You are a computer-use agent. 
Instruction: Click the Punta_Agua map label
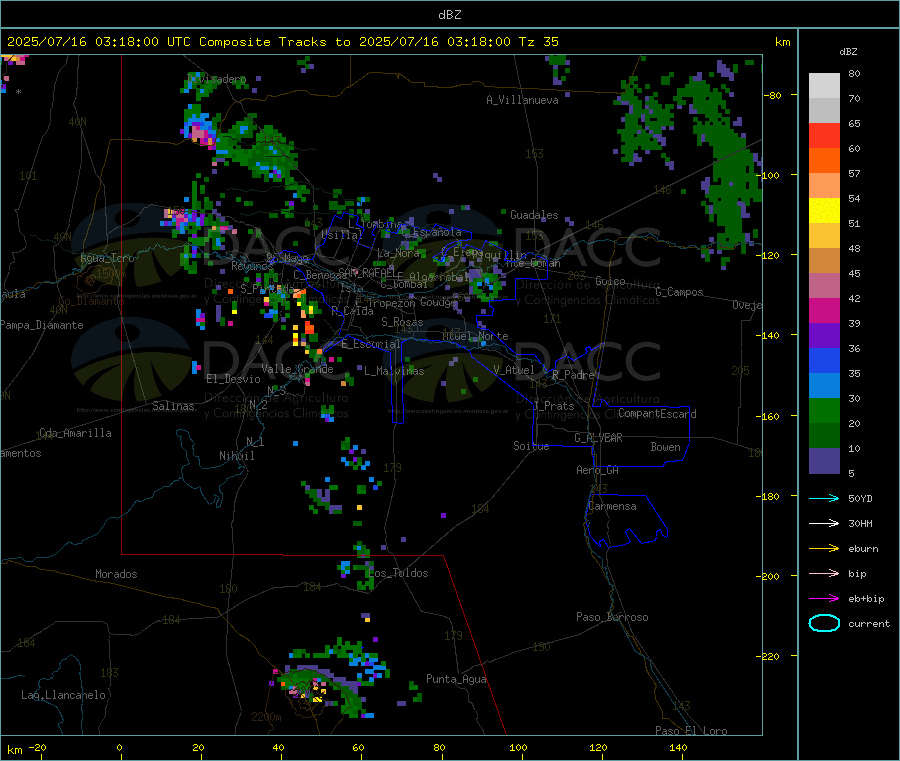(x=456, y=679)
